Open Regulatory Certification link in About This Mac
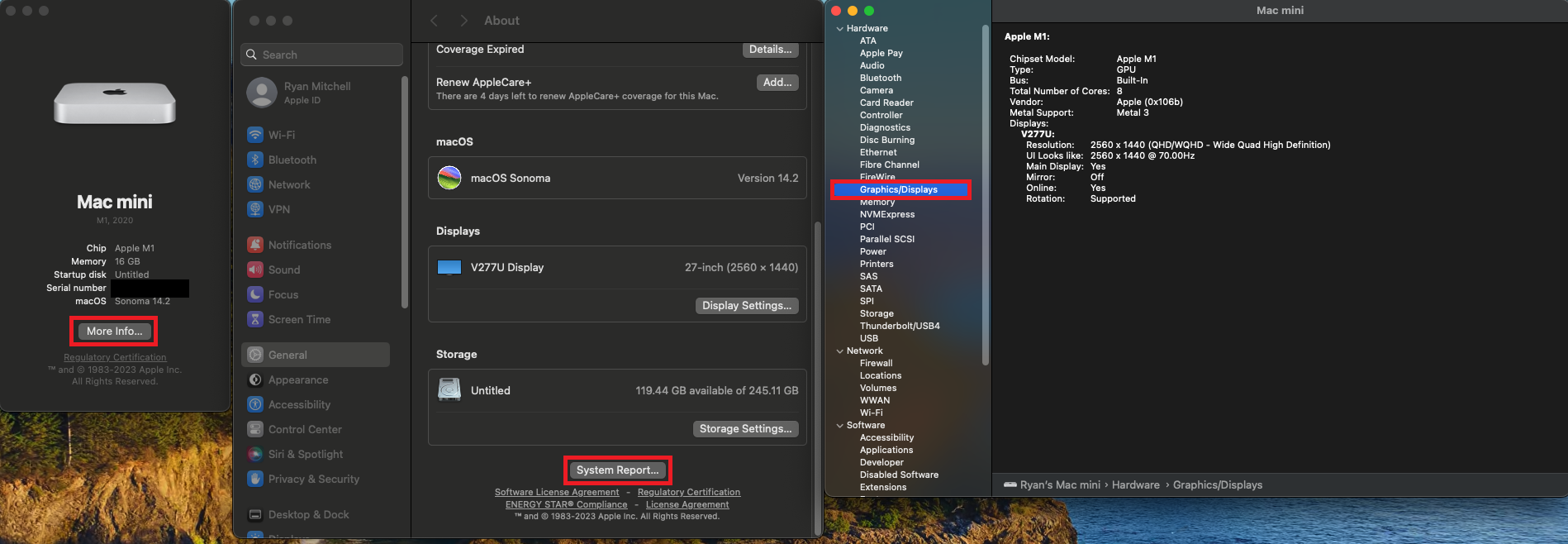The image size is (1568, 544). [115, 357]
